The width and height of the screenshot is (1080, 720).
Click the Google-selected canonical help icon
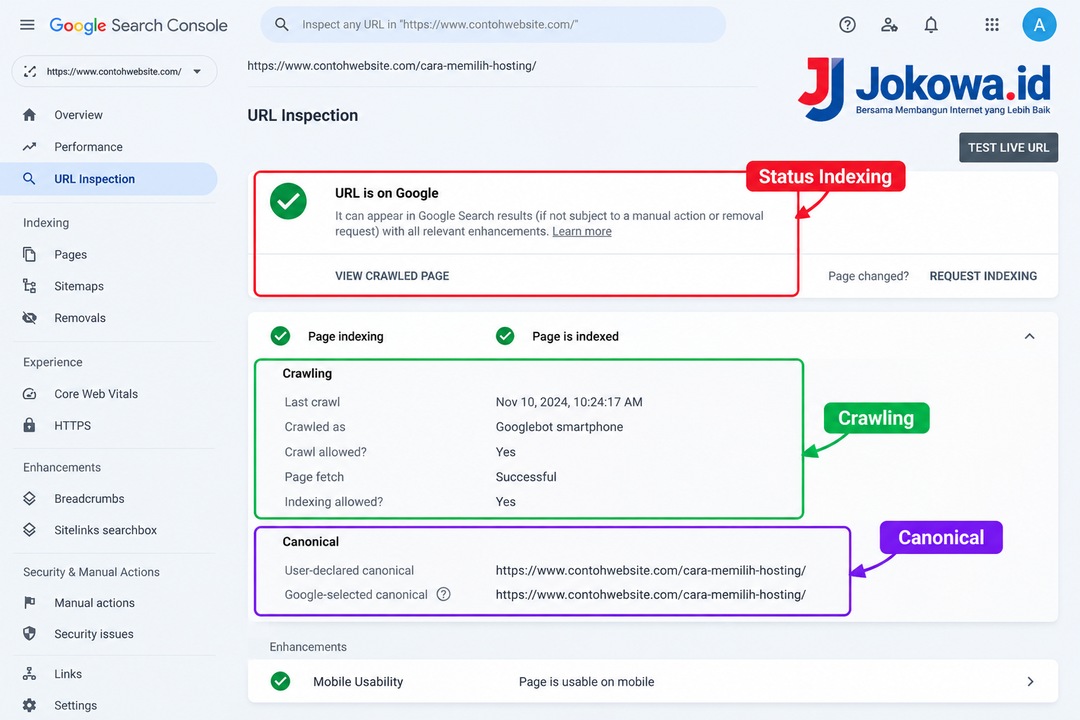click(444, 594)
